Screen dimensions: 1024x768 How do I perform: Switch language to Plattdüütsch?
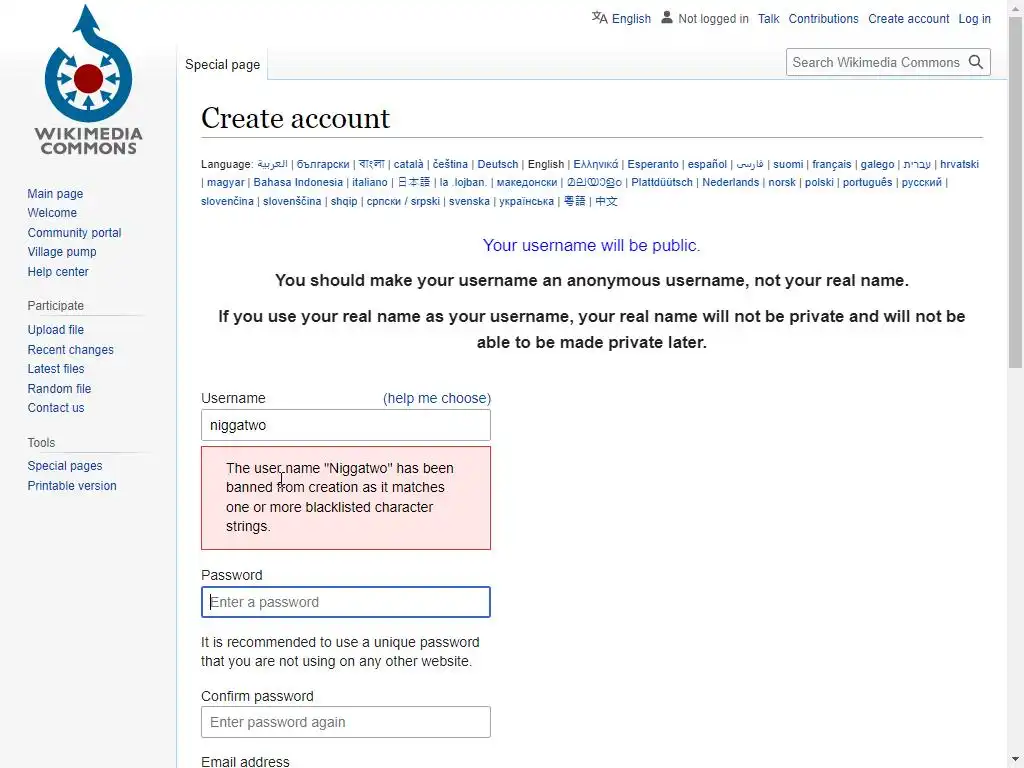click(662, 182)
